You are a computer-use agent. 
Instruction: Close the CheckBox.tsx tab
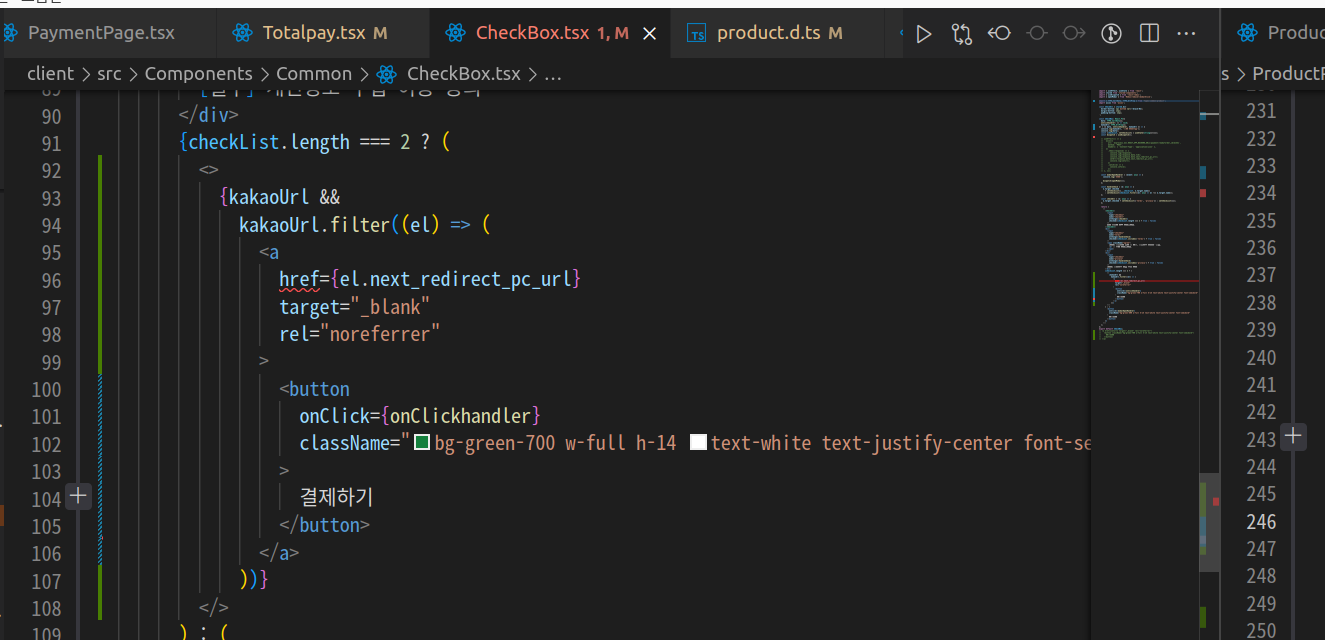click(649, 33)
